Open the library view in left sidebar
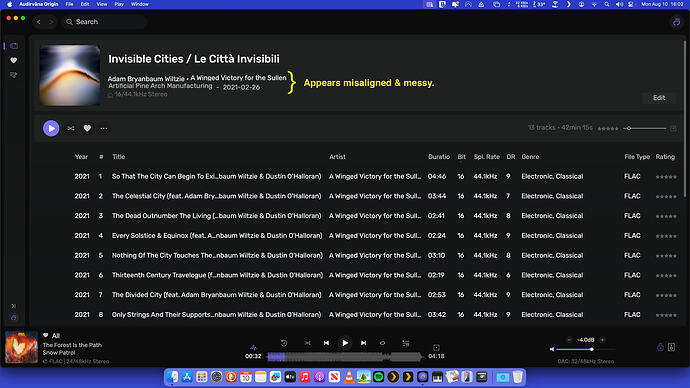Image resolution: width=690 pixels, height=388 pixels. tap(14, 46)
